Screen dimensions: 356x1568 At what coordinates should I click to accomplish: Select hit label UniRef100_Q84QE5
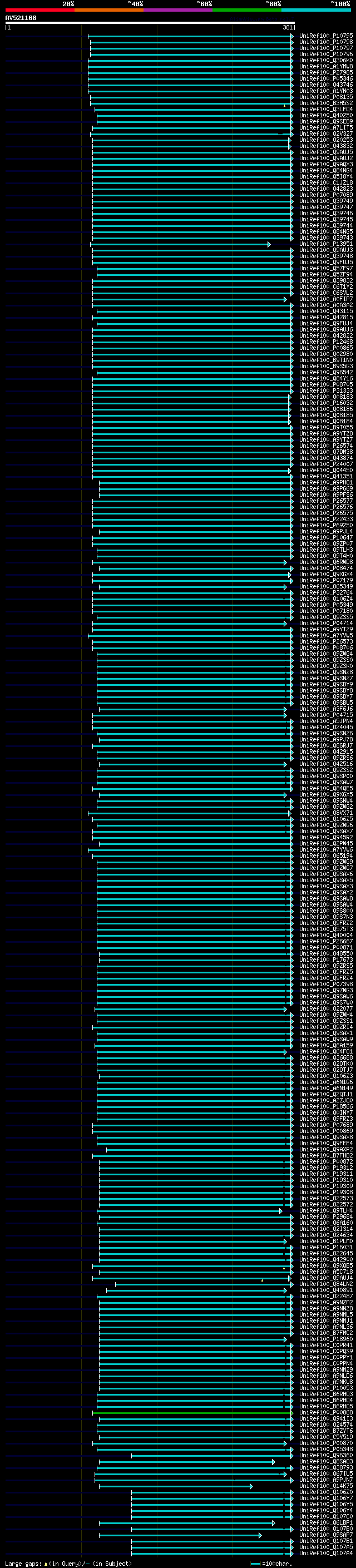pyautogui.click(x=325, y=788)
